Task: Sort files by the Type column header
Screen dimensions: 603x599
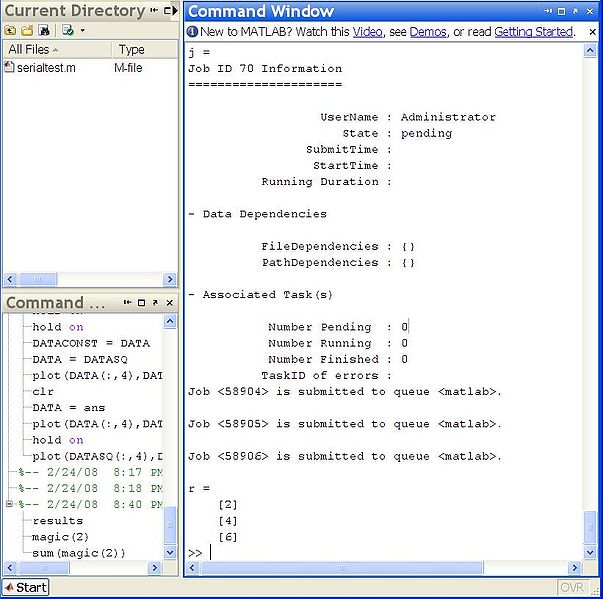Action: click(132, 49)
